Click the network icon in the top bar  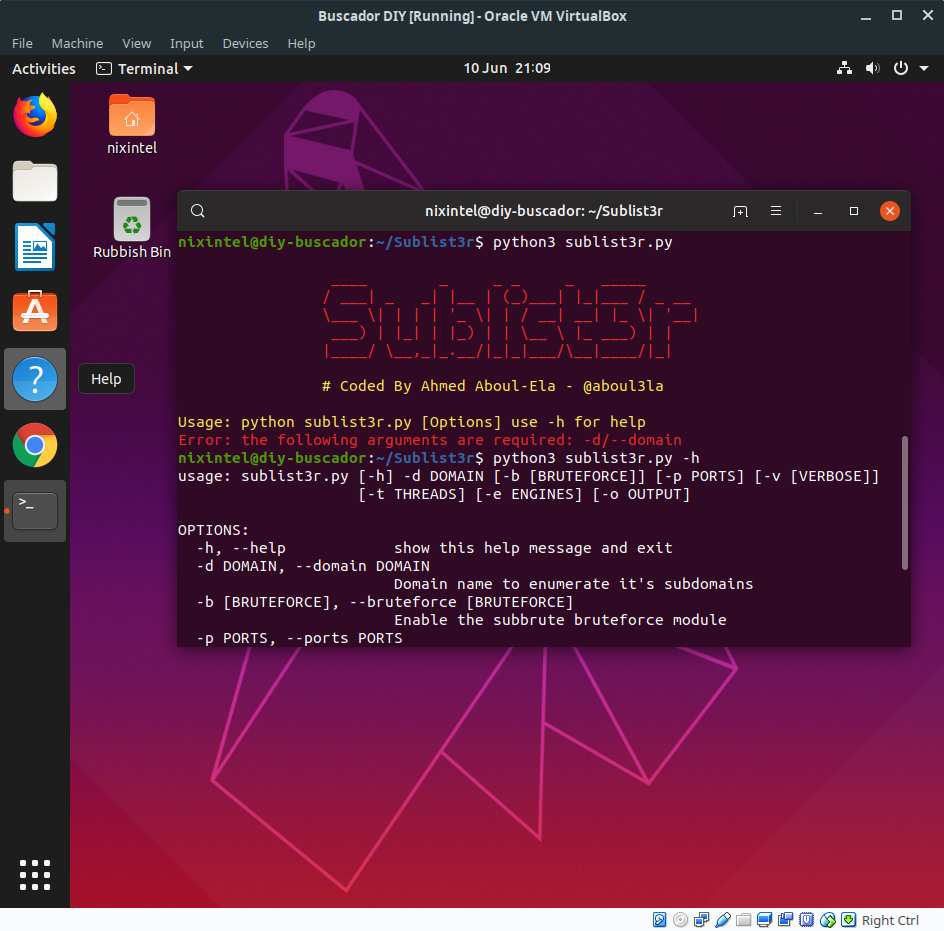[x=844, y=68]
